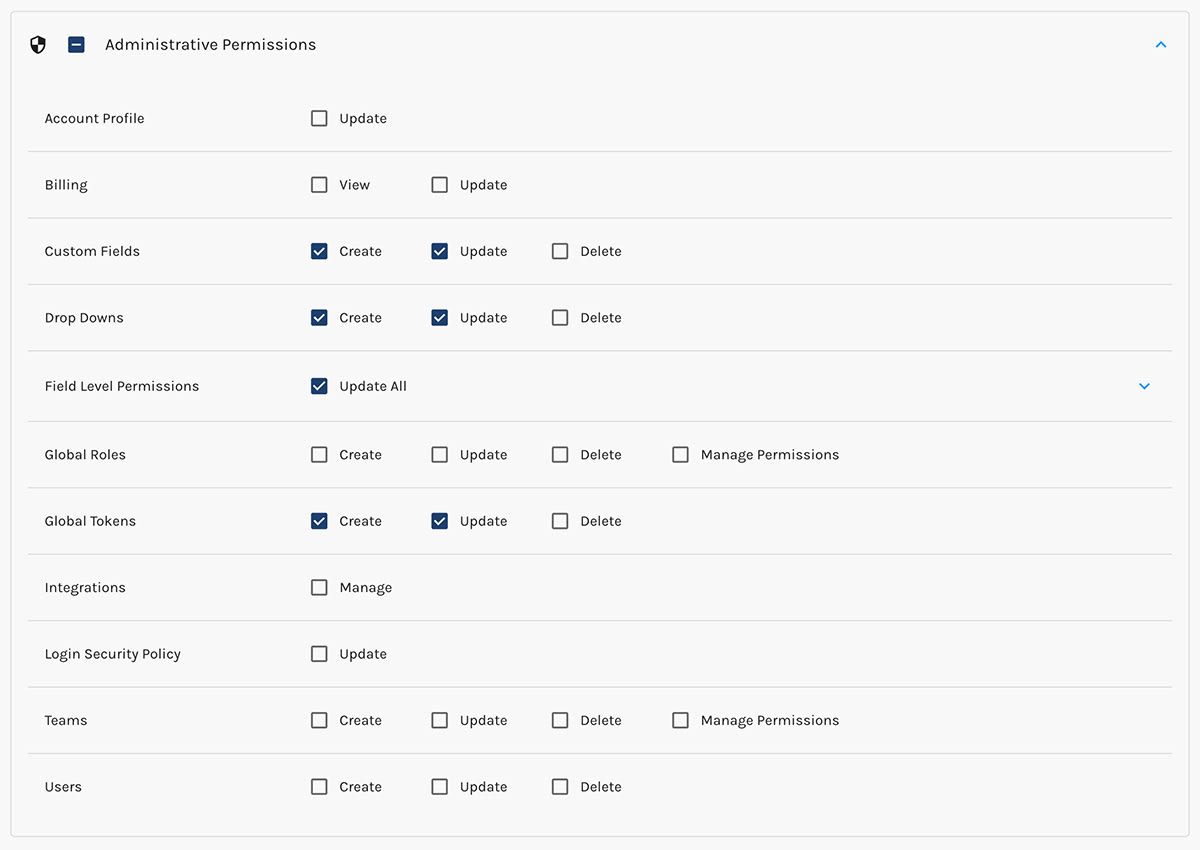
Task: Collapse the Administrative Permissions section
Action: (1161, 44)
